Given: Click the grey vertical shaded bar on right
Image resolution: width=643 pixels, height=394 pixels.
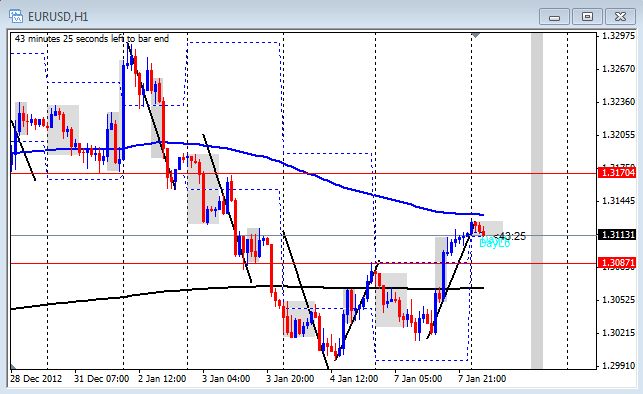Looking at the screenshot, I should tap(537, 201).
